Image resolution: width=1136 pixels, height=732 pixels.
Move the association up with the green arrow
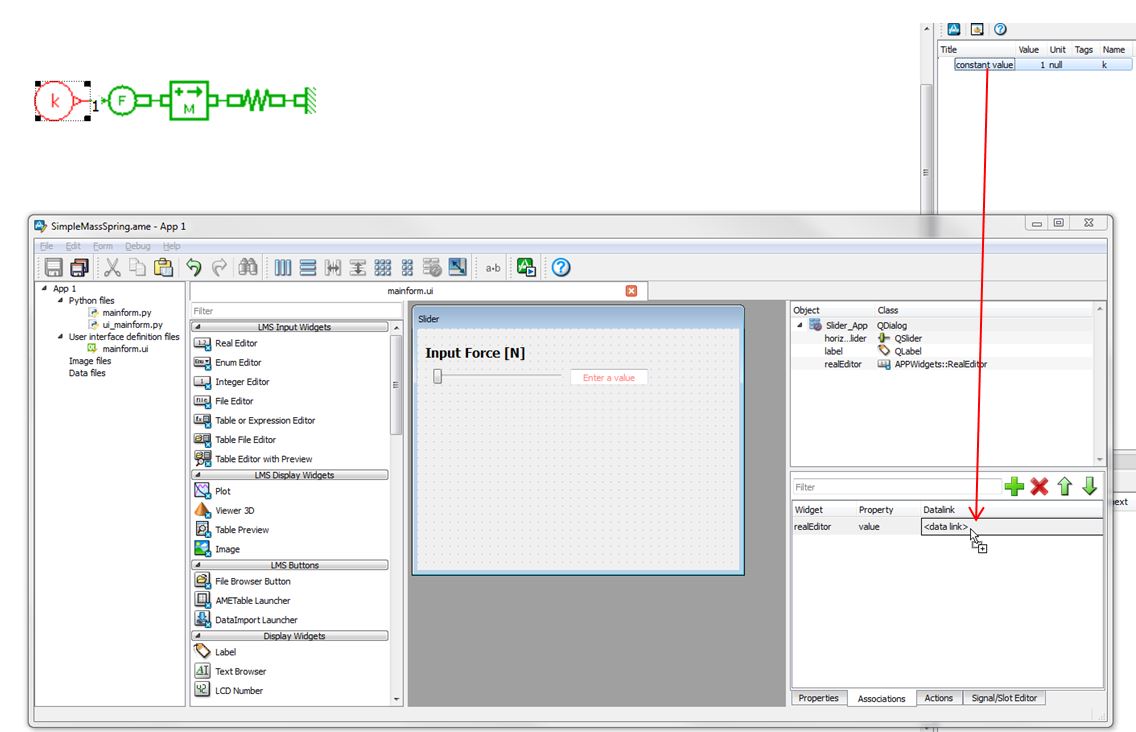point(1065,486)
